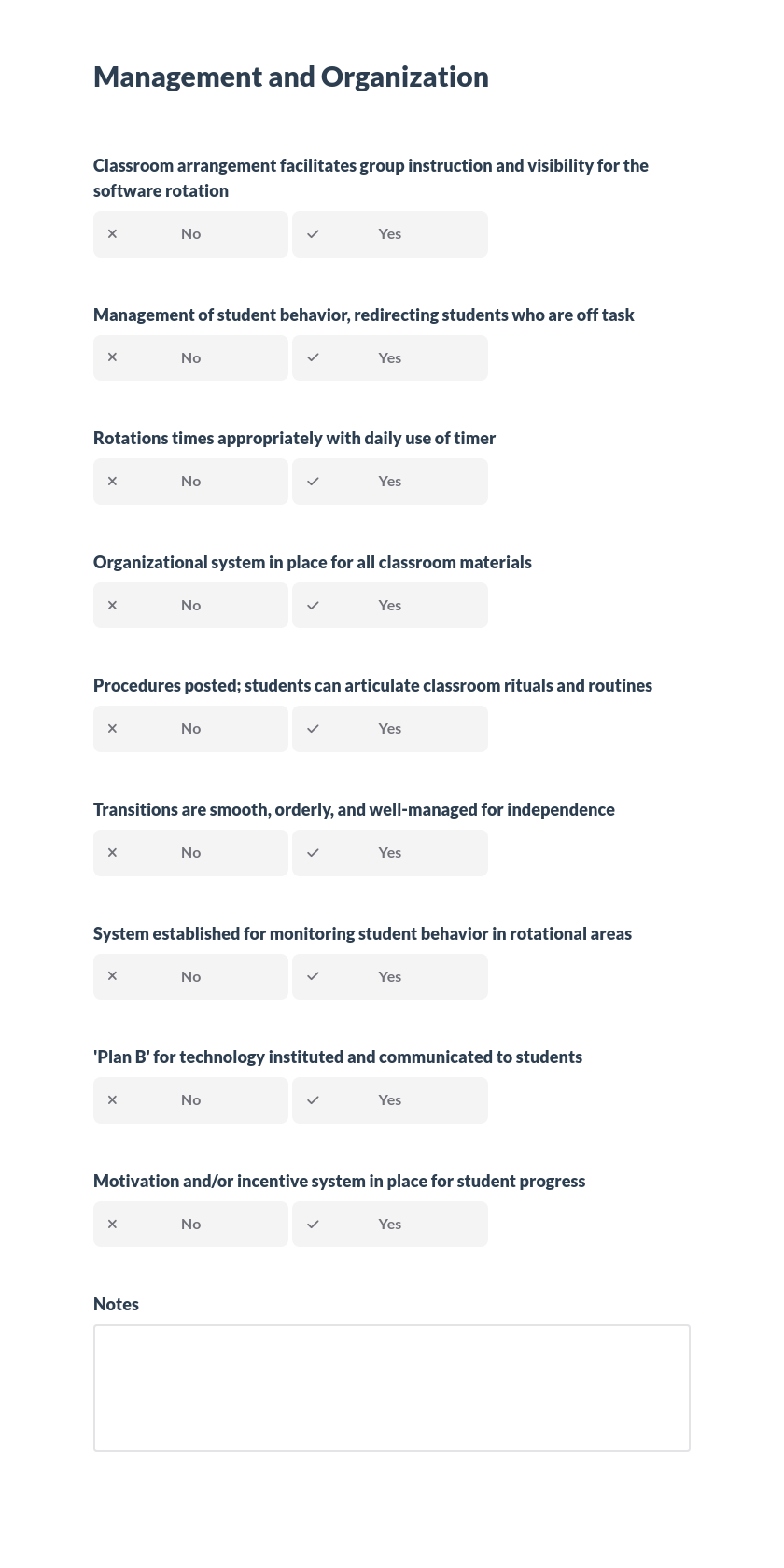The width and height of the screenshot is (784, 1568).
Task: Select 'Yes' for classroom arrangement facilitating group instruction
Action: click(x=389, y=233)
